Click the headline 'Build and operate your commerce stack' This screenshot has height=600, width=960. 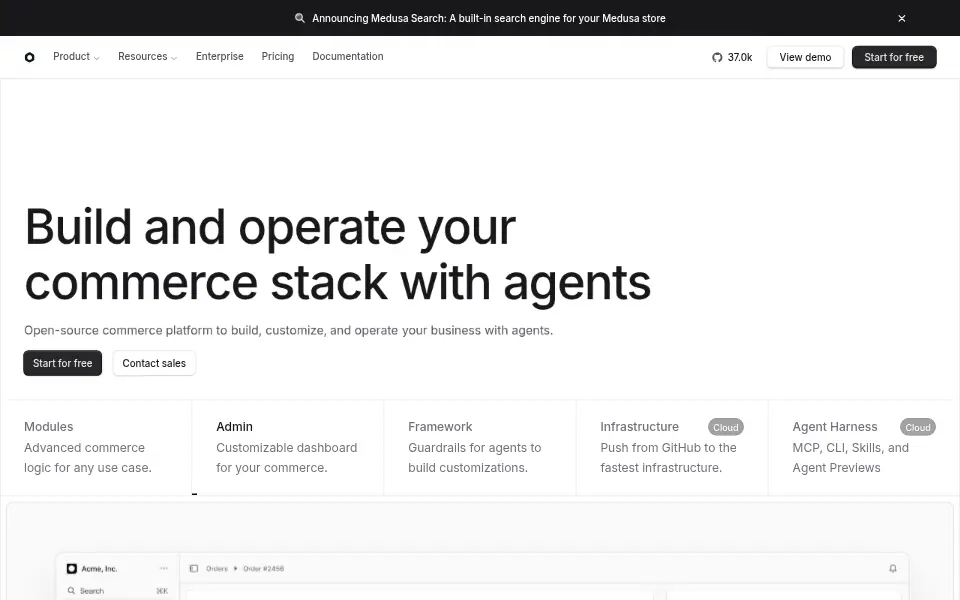[x=337, y=255]
